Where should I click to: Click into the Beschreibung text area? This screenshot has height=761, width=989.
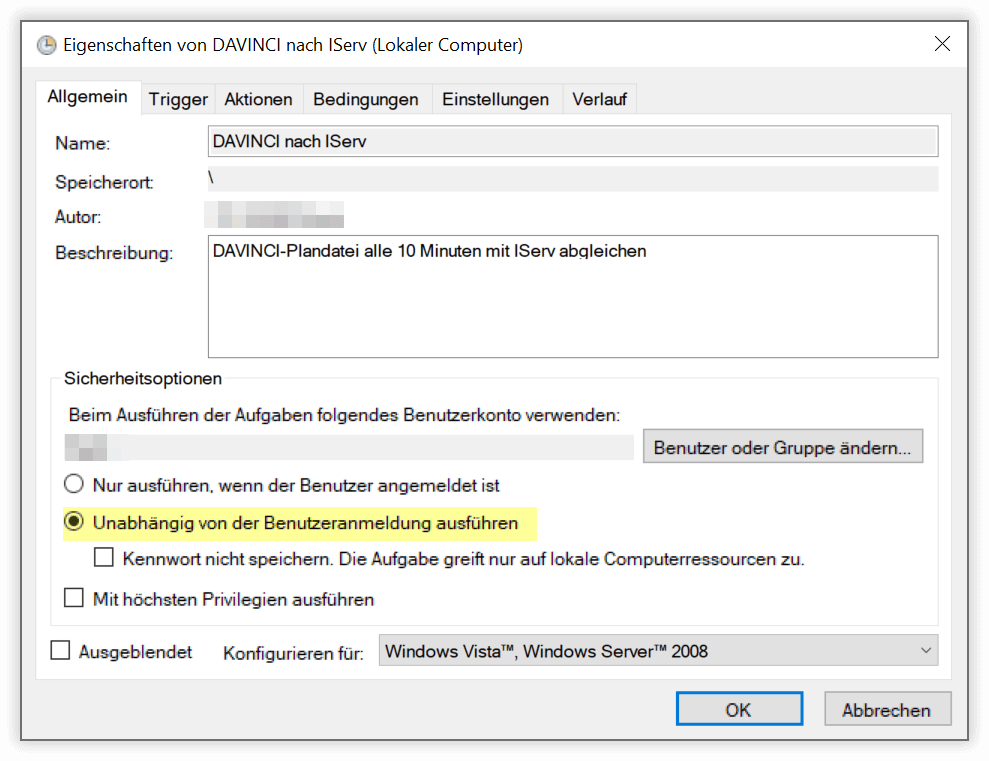pos(572,295)
